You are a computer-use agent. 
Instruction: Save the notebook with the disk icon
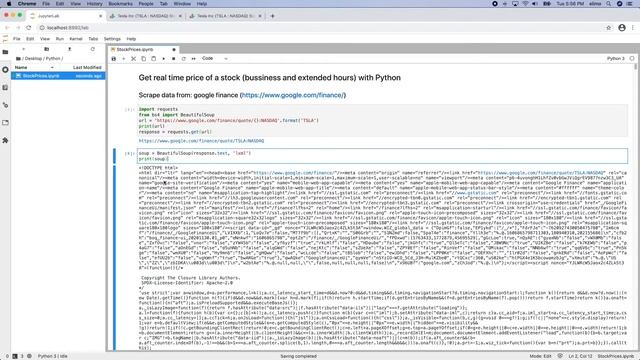(114, 59)
